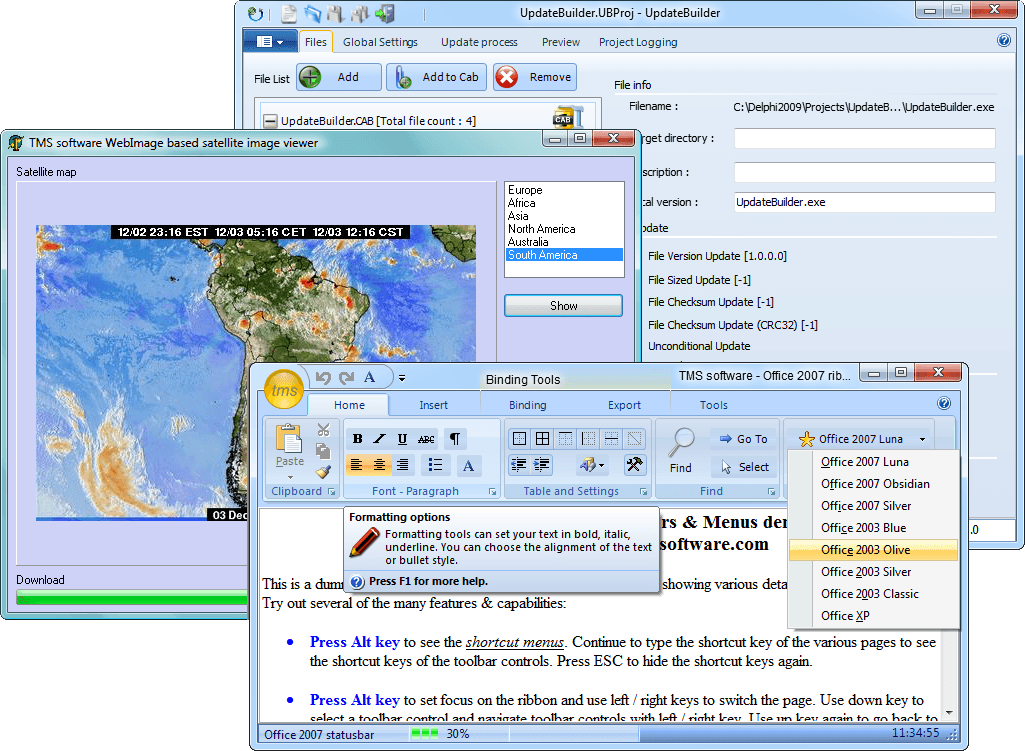Screen dimensions: 1025x751
Task: Click the open folder icon in UpdateBuilder
Action: [x=313, y=13]
